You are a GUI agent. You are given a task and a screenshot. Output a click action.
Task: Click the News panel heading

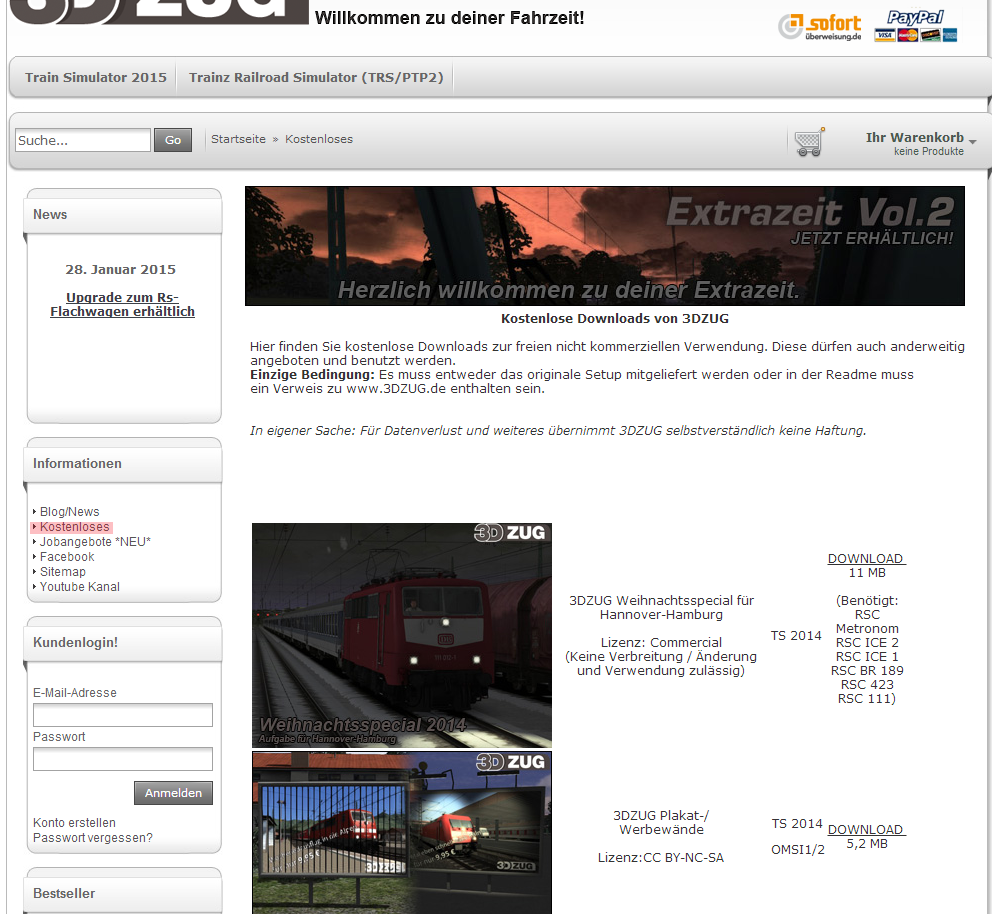click(x=50, y=214)
